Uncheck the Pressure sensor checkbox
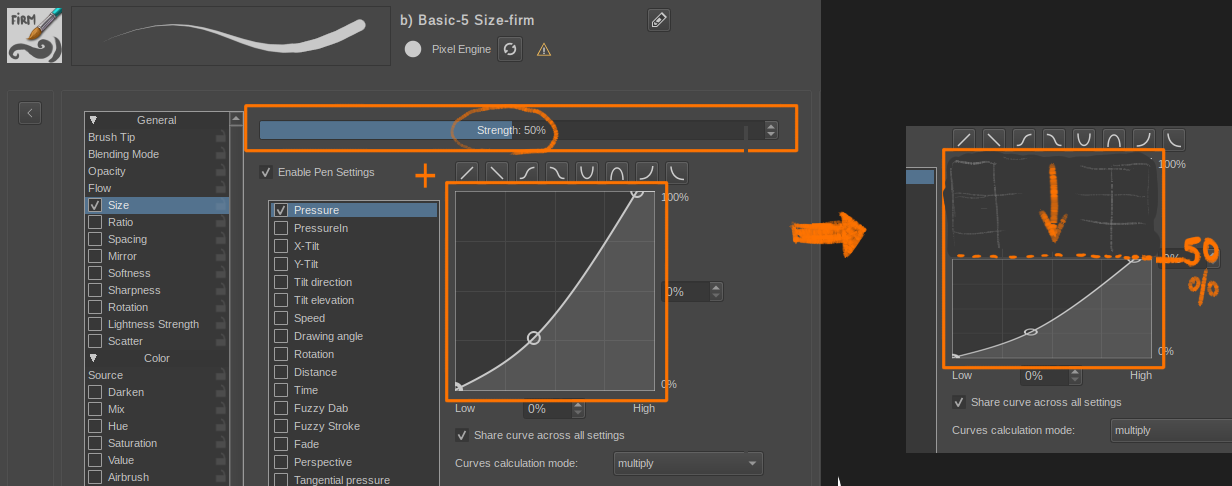Image resolution: width=1232 pixels, height=486 pixels. point(281,210)
